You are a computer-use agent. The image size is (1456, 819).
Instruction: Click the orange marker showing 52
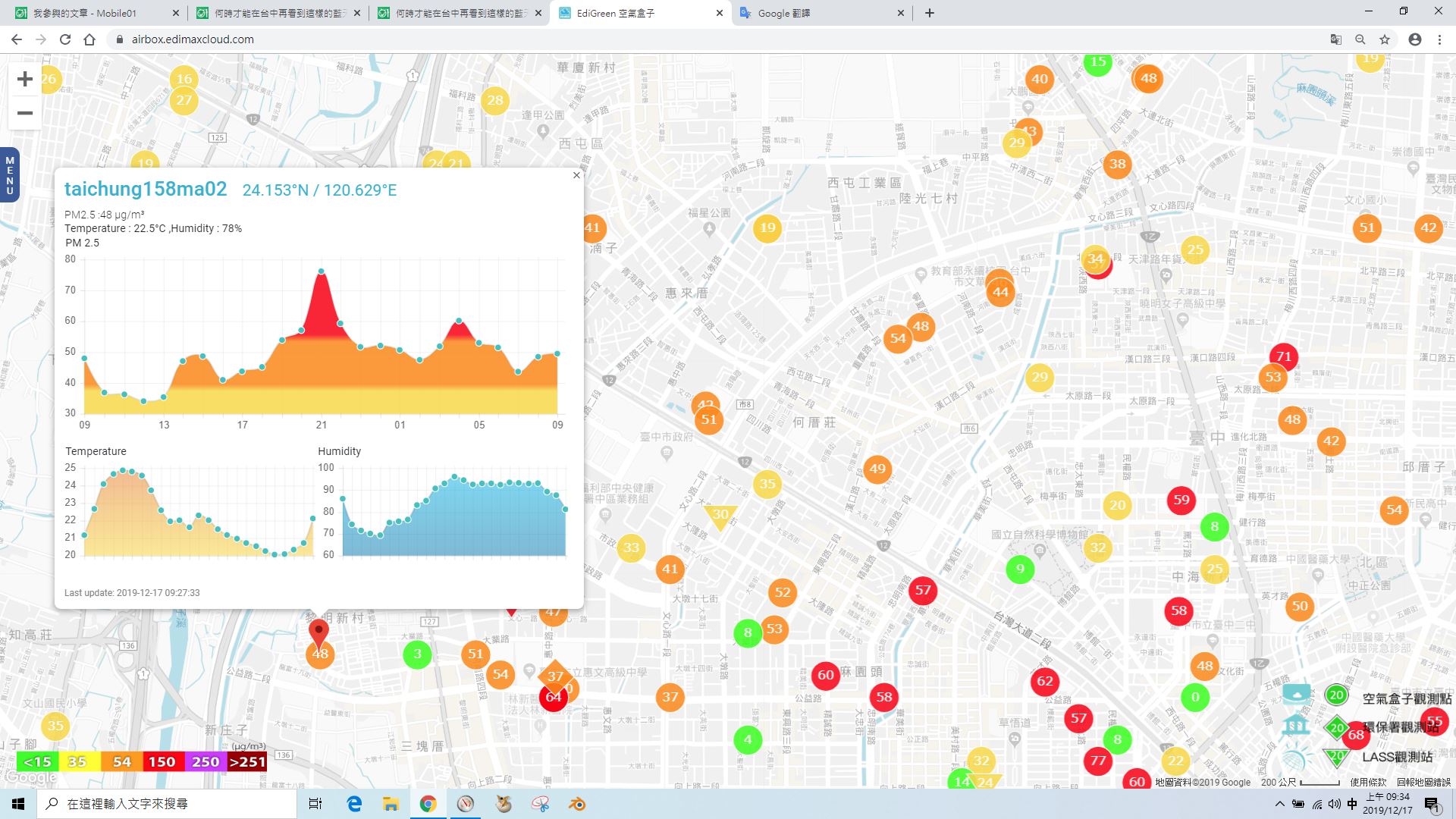click(x=783, y=593)
